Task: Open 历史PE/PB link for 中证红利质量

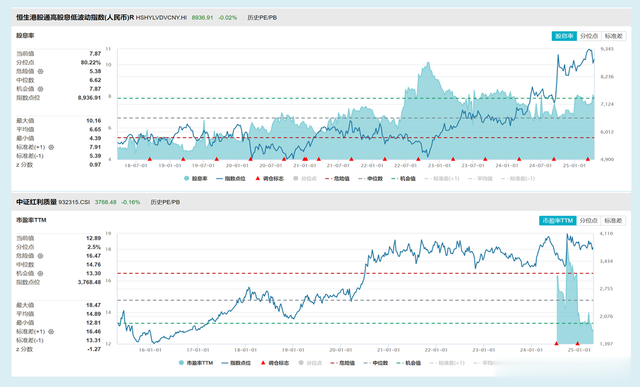Action: [165, 202]
